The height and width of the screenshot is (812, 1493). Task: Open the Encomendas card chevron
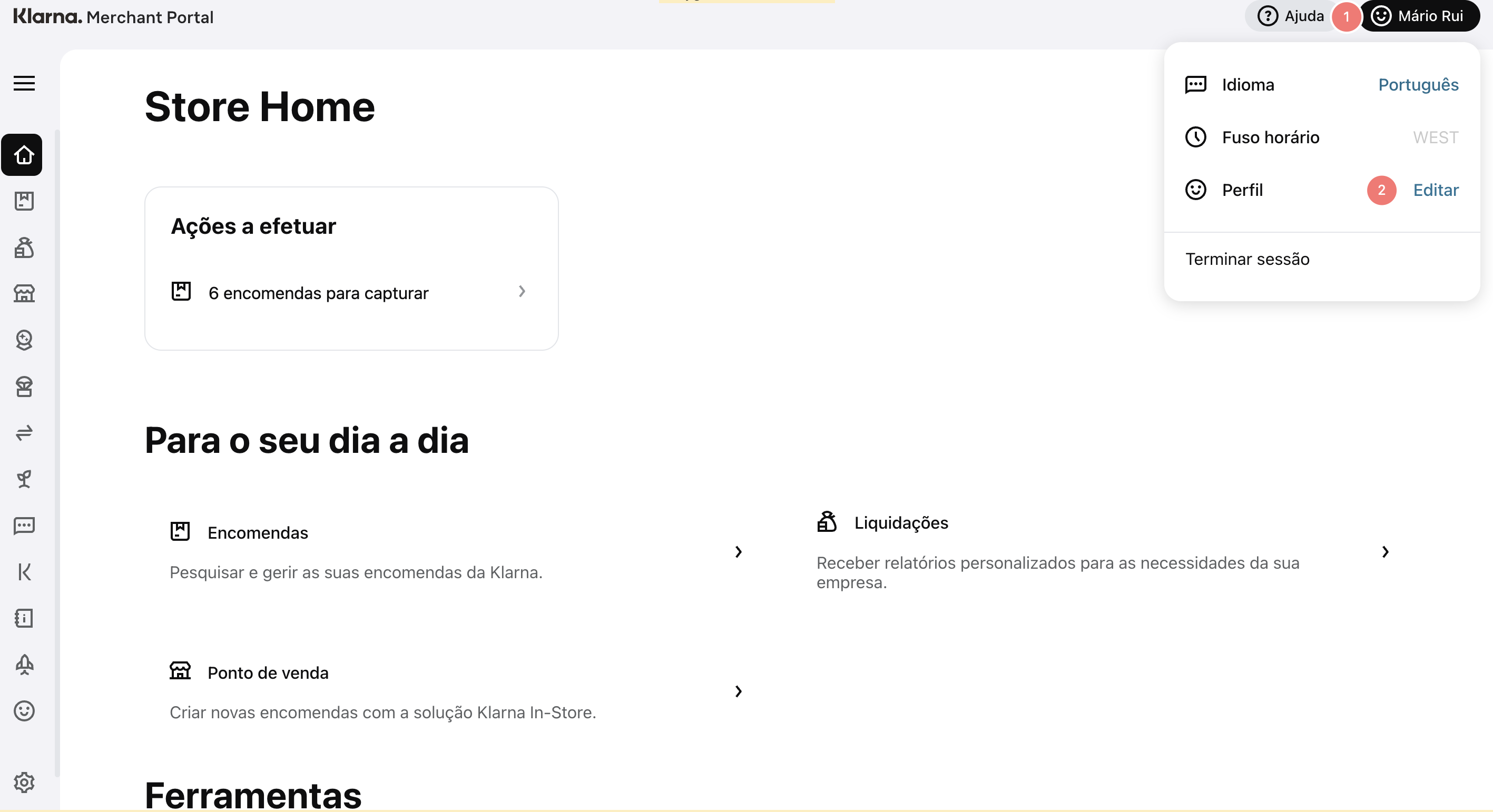click(738, 551)
